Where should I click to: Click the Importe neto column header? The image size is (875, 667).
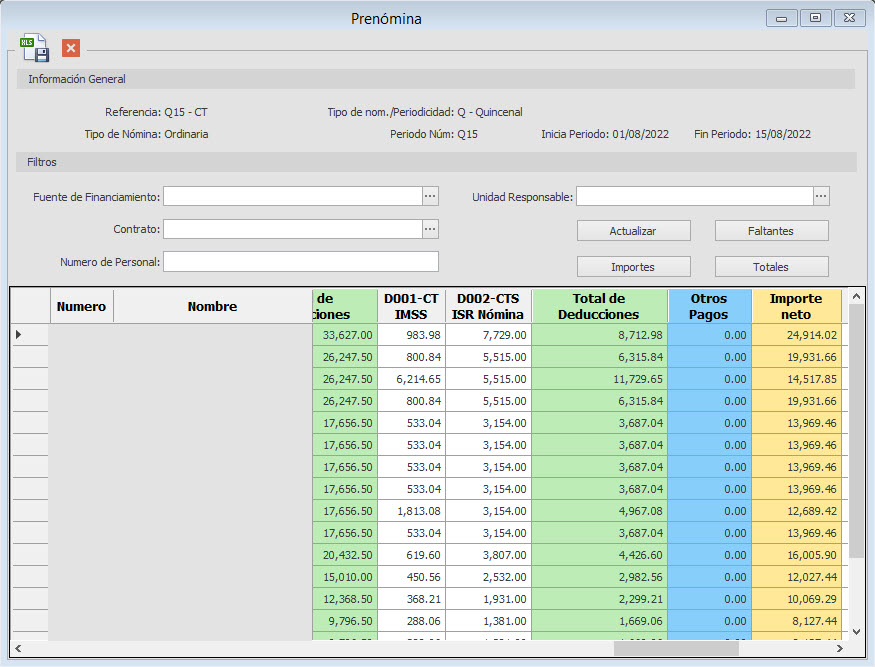796,306
